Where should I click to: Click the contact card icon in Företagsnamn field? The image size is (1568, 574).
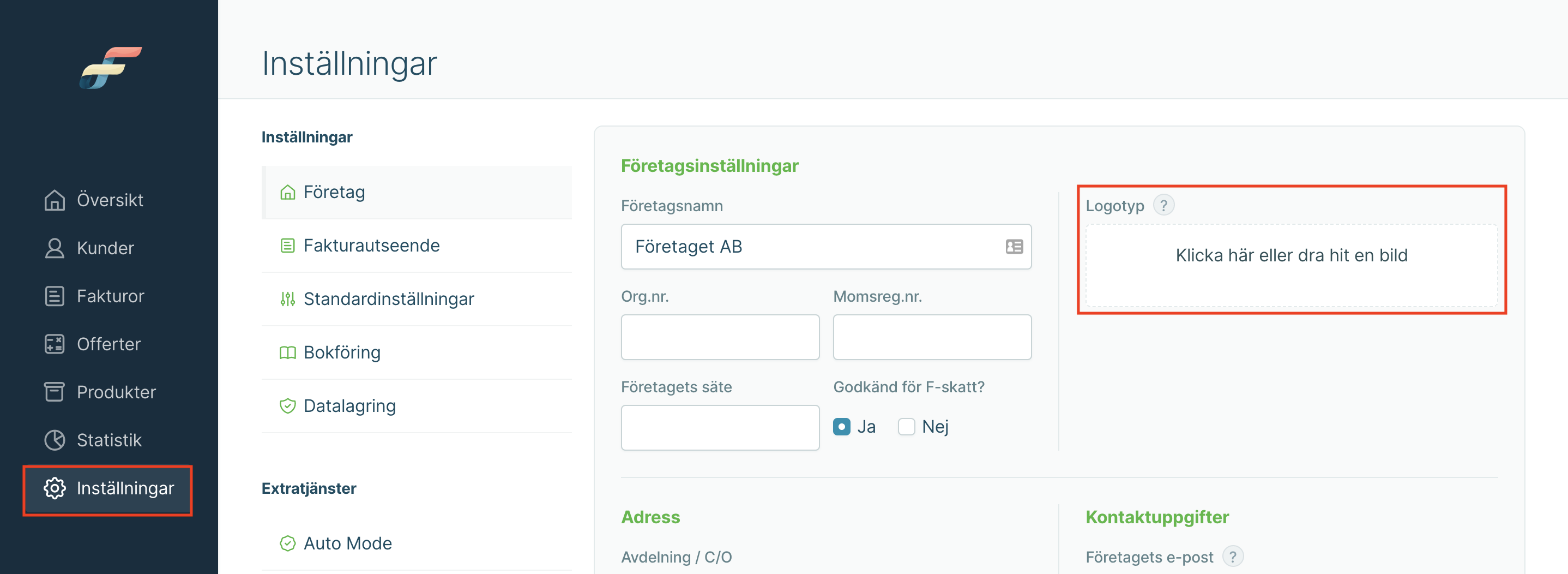coord(1014,246)
